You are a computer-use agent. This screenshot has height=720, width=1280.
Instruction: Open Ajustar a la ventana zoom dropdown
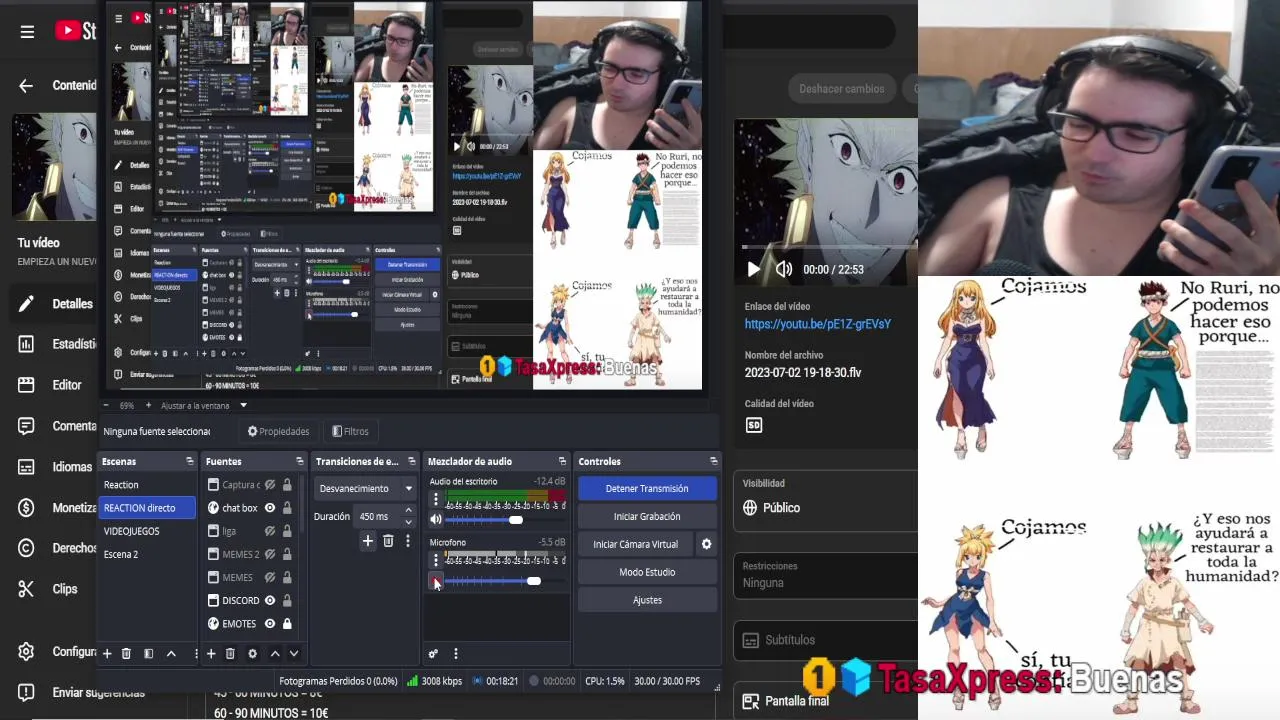tap(205, 405)
